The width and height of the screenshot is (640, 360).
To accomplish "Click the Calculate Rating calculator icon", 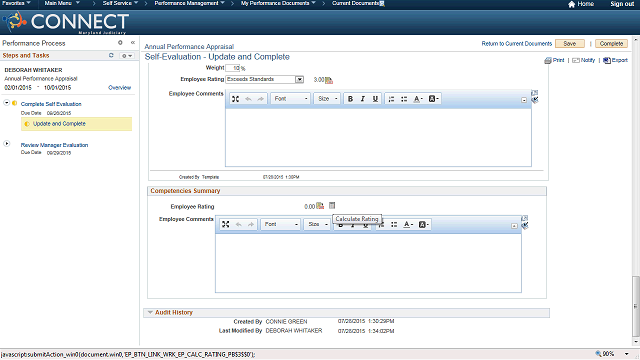I will (332, 205).
